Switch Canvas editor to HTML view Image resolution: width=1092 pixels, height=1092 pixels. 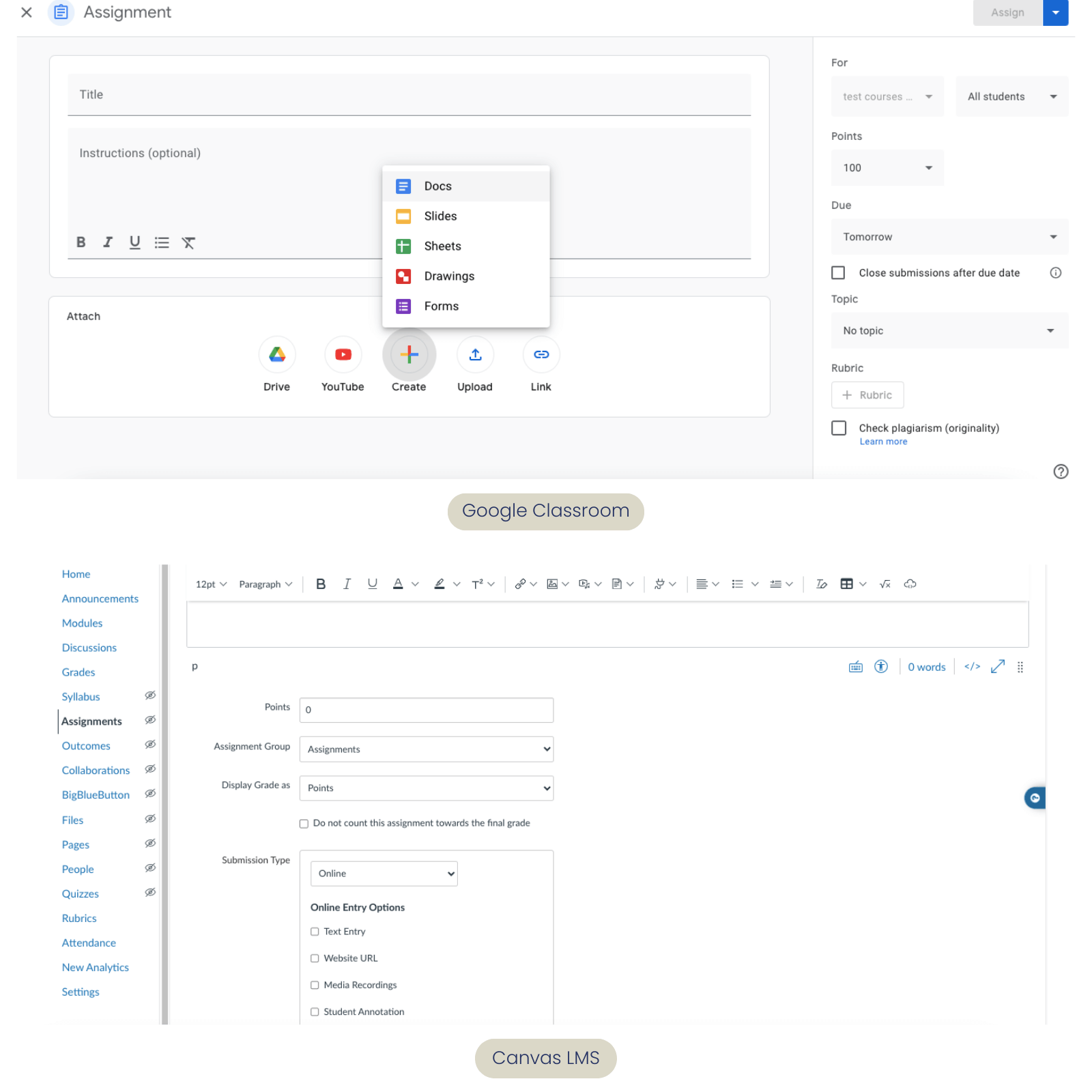(973, 667)
